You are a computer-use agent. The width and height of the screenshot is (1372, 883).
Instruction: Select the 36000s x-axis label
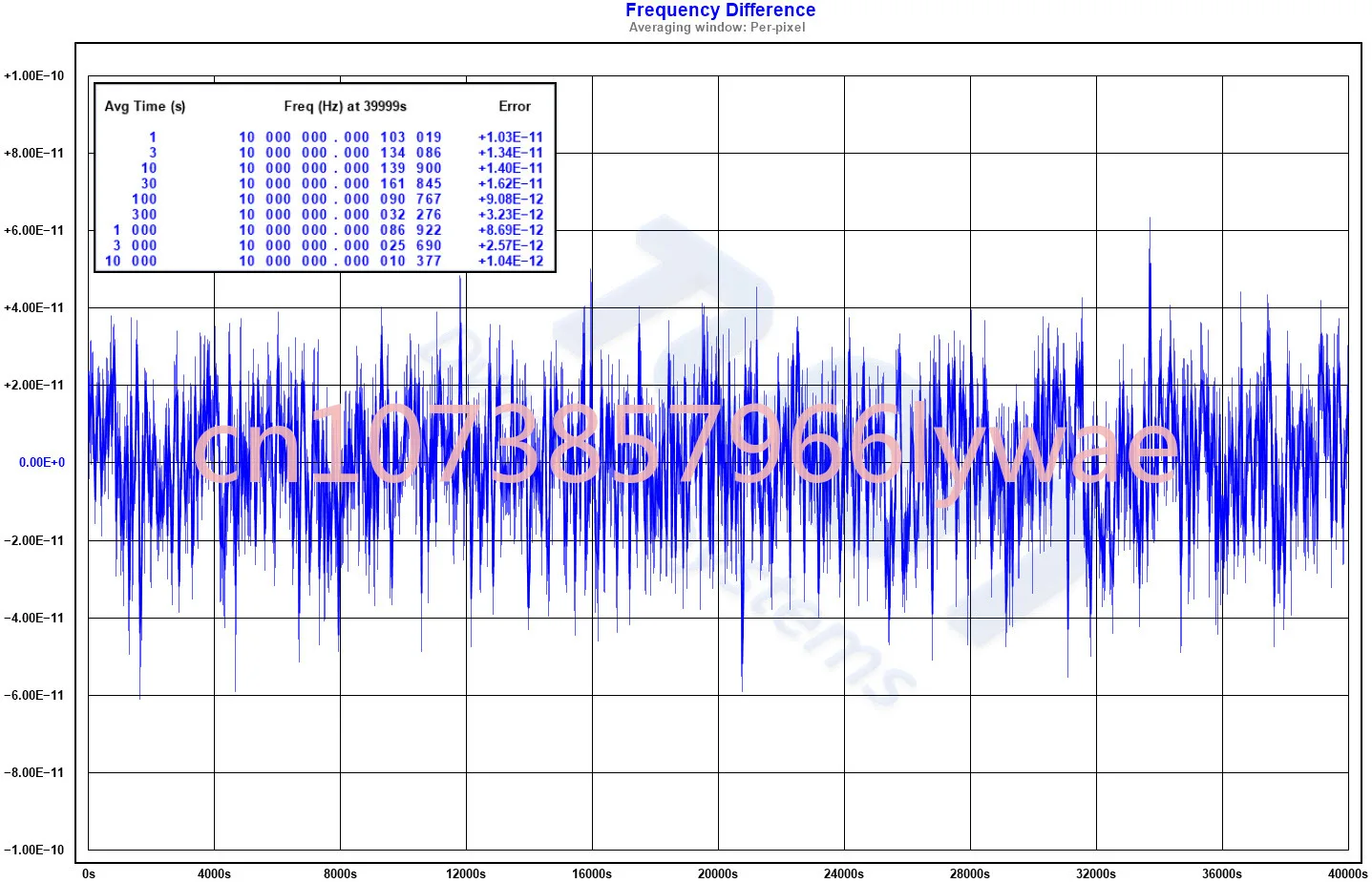(1222, 874)
